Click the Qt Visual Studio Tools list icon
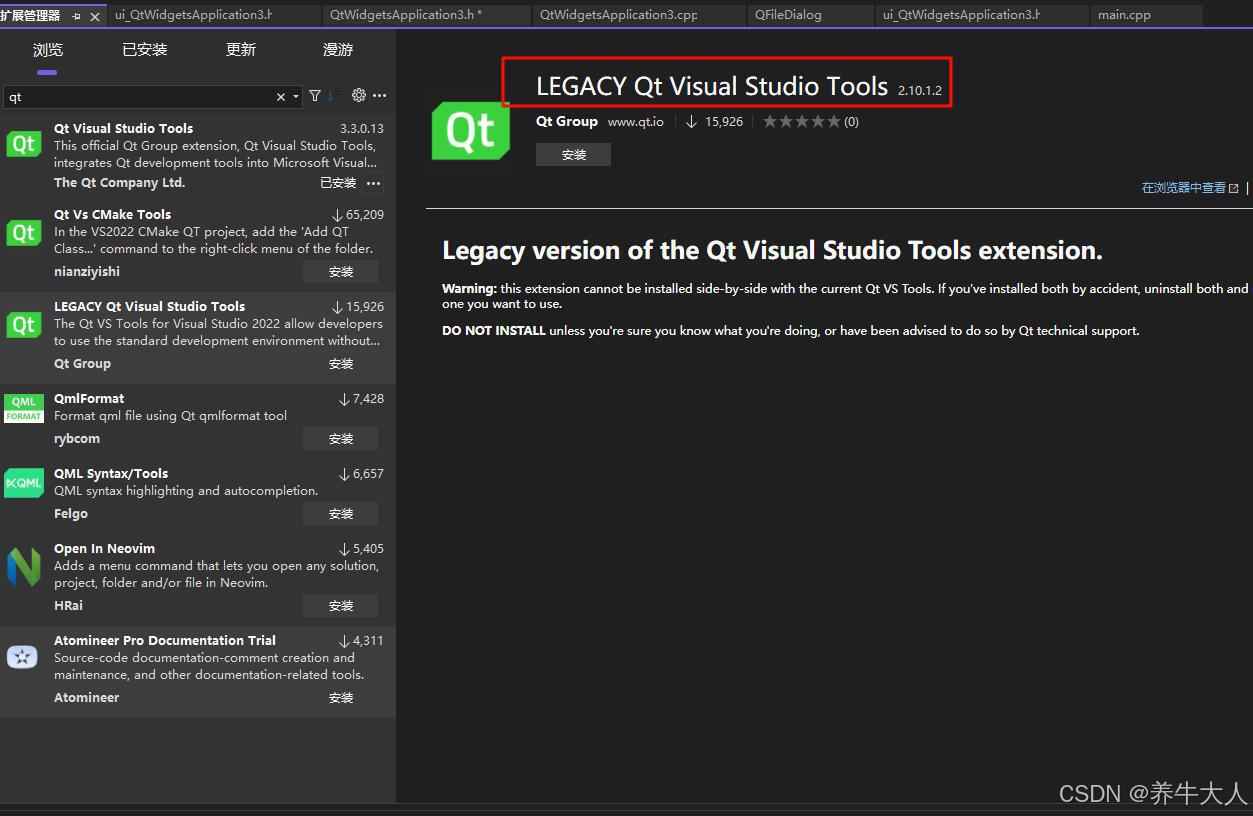This screenshot has width=1253, height=816. pyautogui.click(x=23, y=145)
